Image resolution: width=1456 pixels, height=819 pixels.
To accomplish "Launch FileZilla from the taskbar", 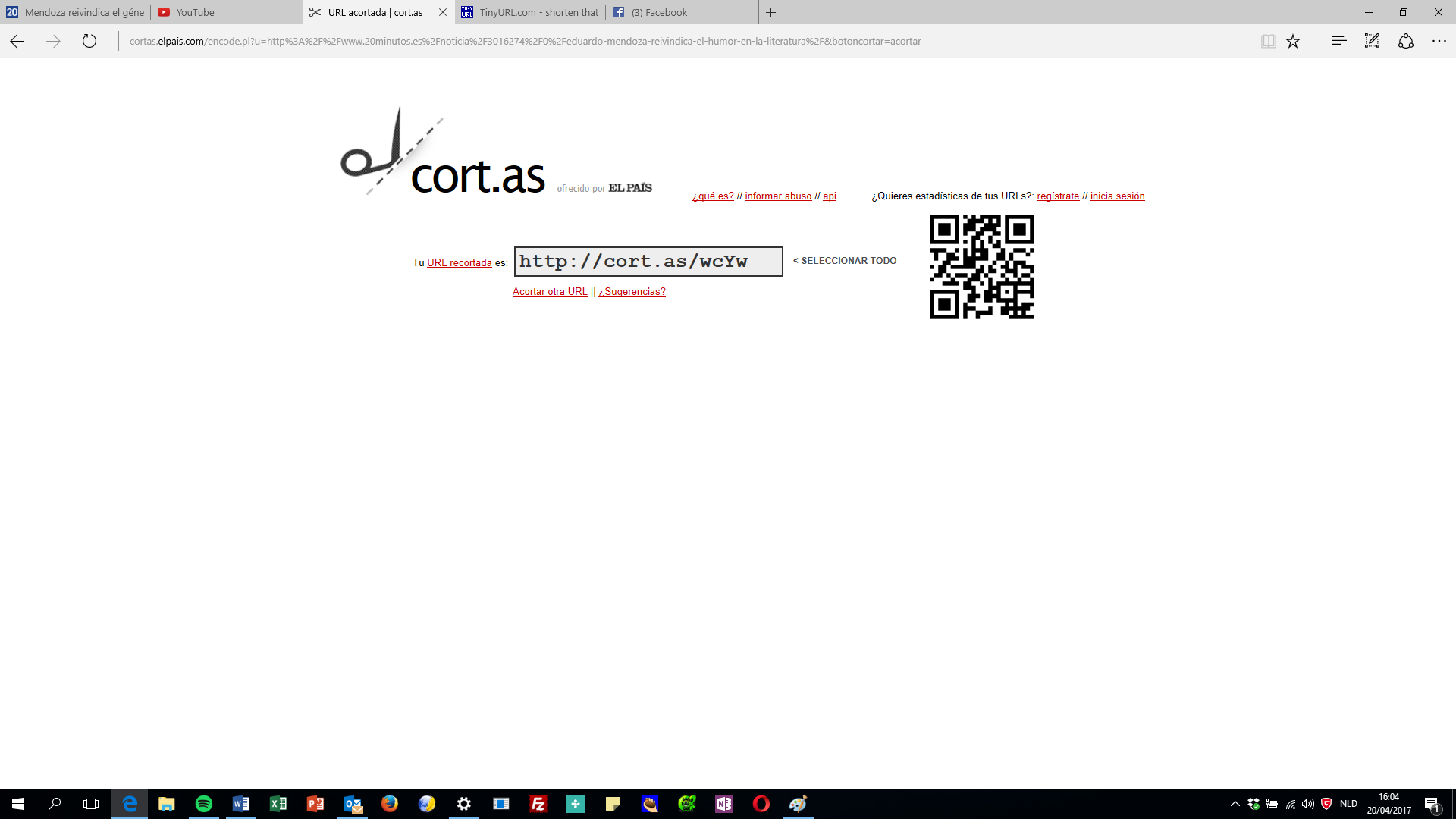I will click(538, 804).
